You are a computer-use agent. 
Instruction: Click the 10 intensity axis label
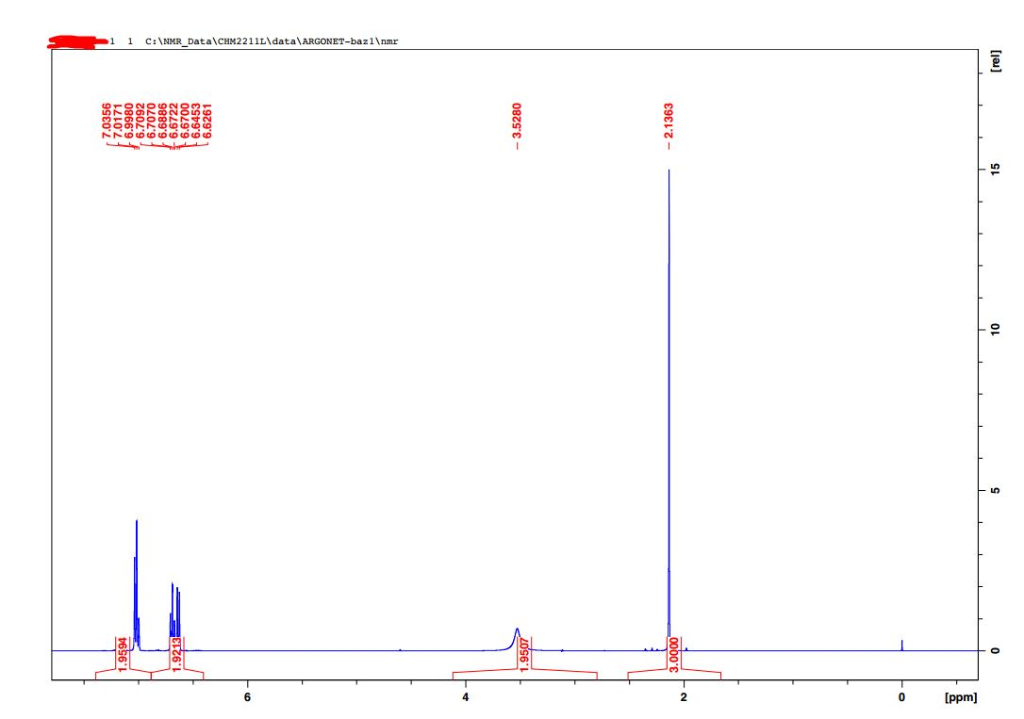point(995,330)
